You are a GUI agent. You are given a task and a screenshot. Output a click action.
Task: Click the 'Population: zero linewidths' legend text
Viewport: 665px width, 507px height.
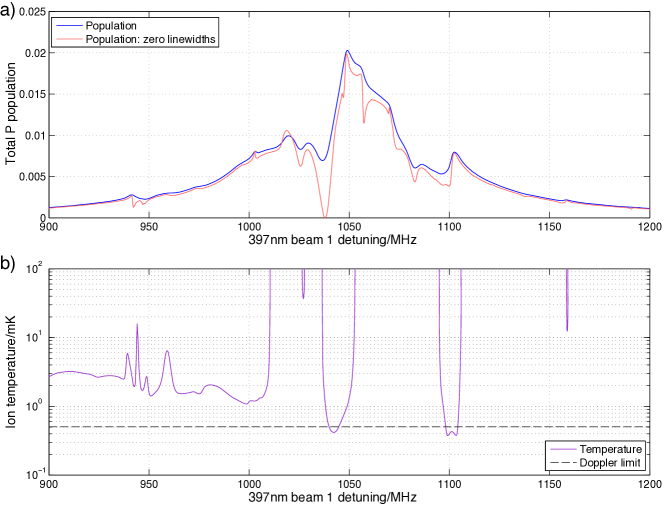pos(151,39)
